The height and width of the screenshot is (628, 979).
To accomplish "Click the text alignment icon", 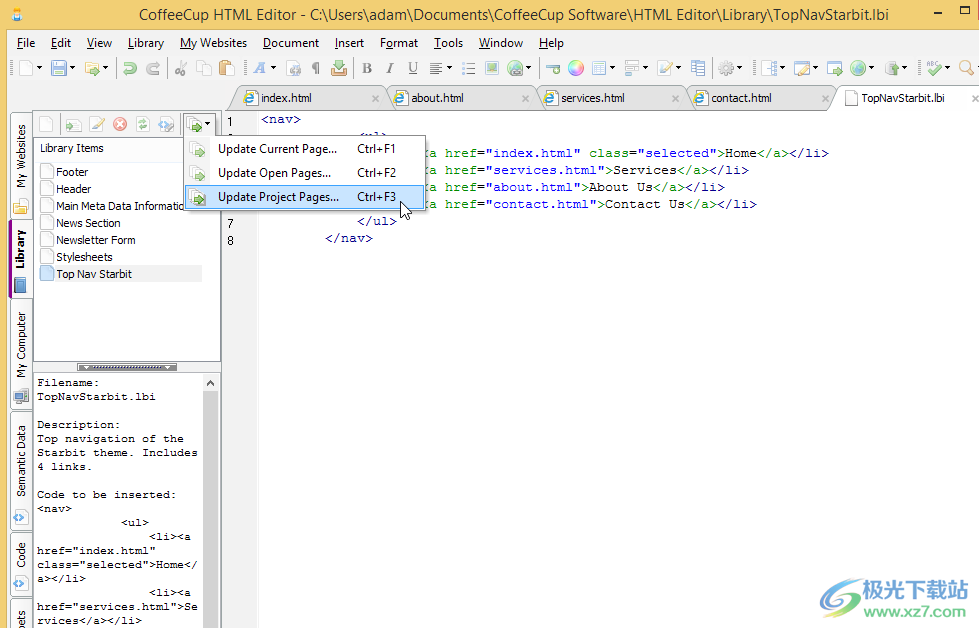I will pyautogui.click(x=436, y=68).
